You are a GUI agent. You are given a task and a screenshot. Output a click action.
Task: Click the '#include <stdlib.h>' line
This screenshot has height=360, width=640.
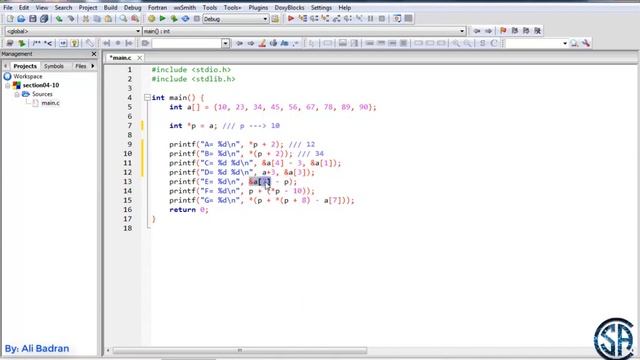tap(193, 79)
